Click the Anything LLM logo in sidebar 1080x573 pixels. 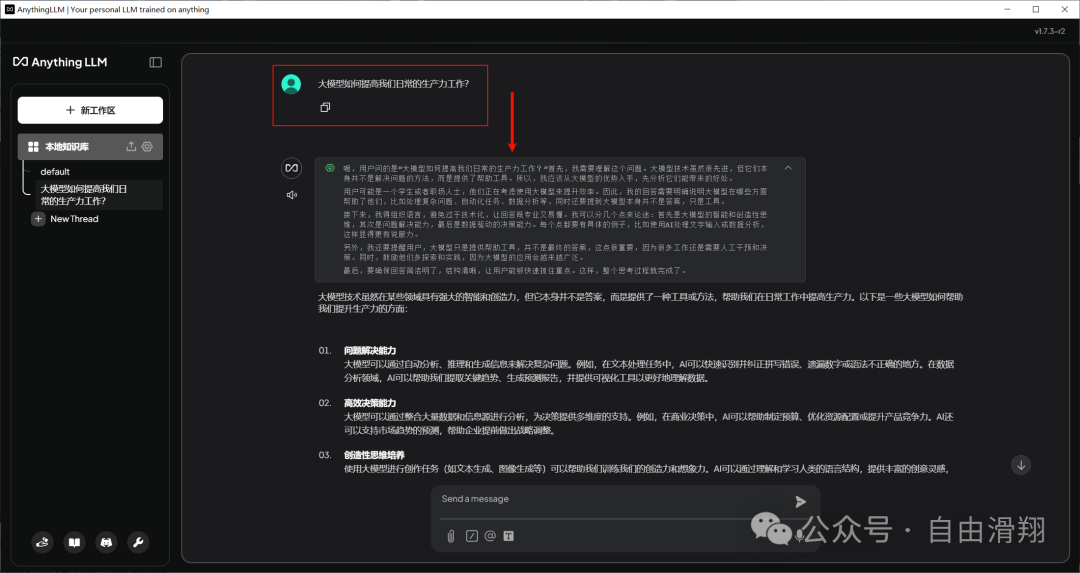click(60, 62)
